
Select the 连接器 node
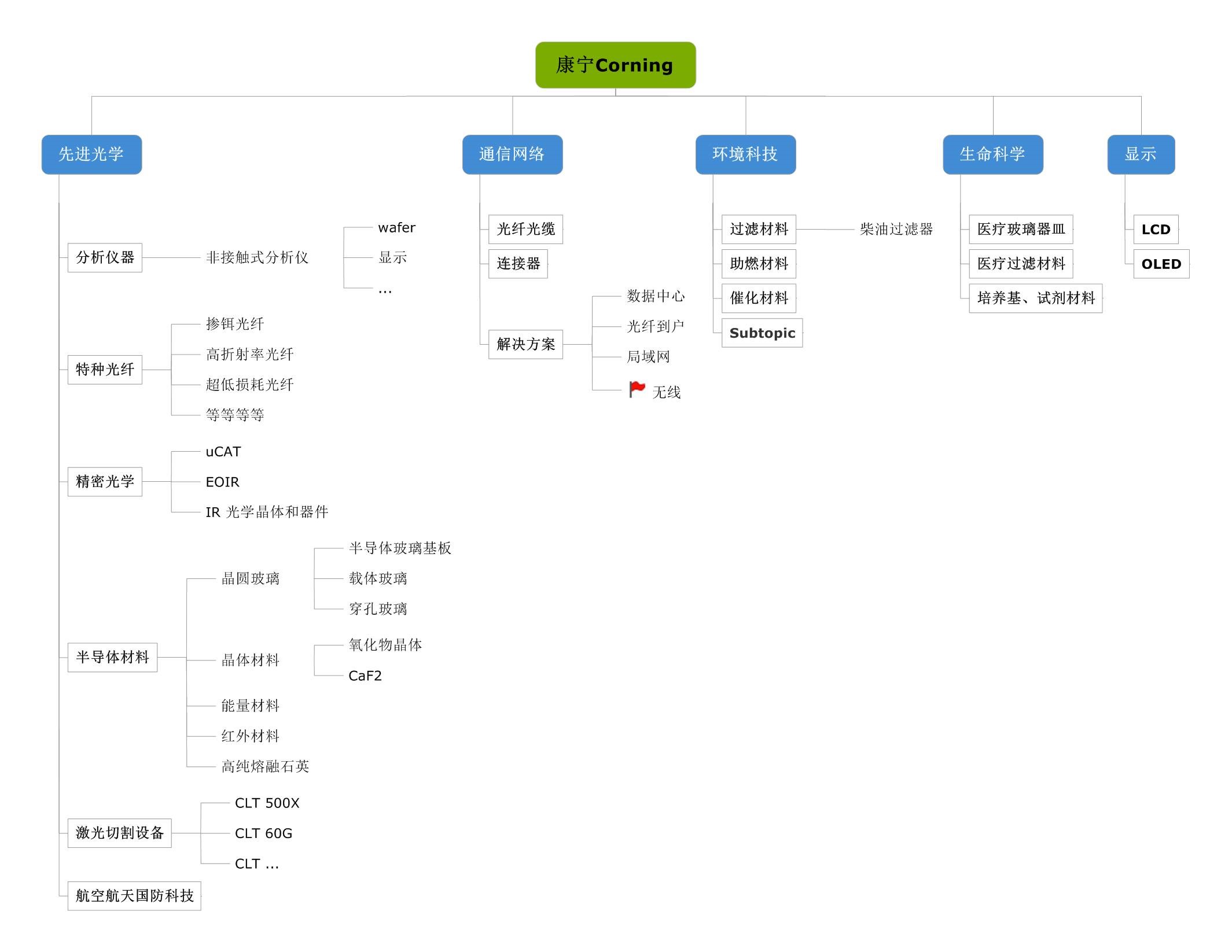coord(518,264)
